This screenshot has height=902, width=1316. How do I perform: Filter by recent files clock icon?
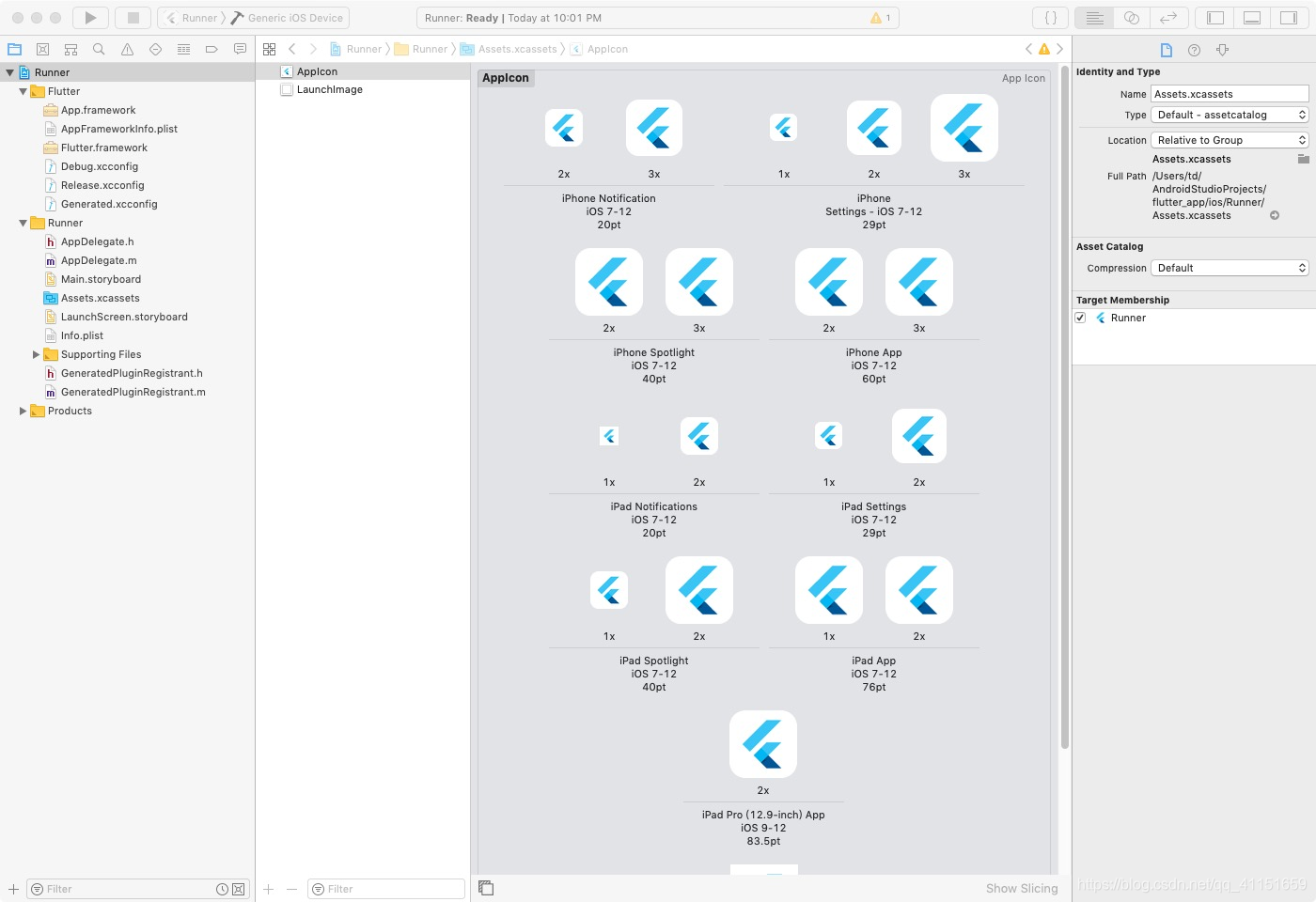pyautogui.click(x=222, y=889)
